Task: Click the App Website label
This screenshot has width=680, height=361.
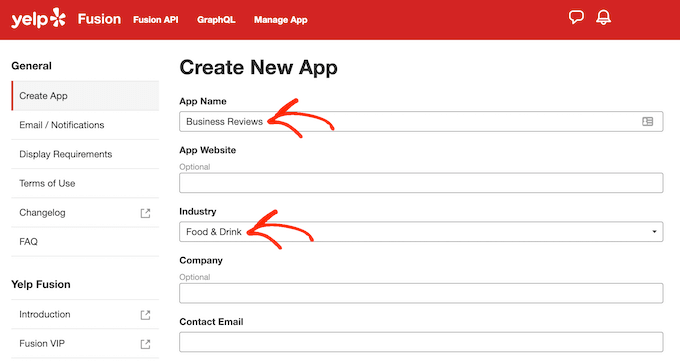Action: (x=208, y=150)
